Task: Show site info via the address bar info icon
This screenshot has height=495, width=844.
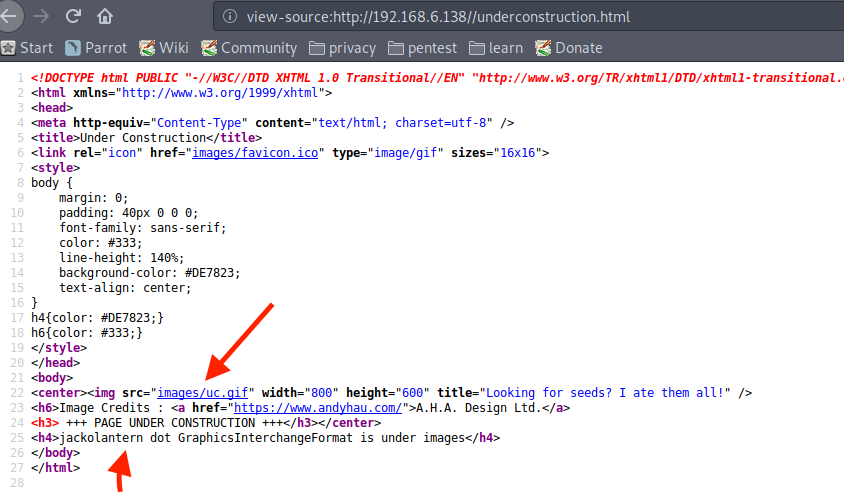Action: [x=230, y=17]
